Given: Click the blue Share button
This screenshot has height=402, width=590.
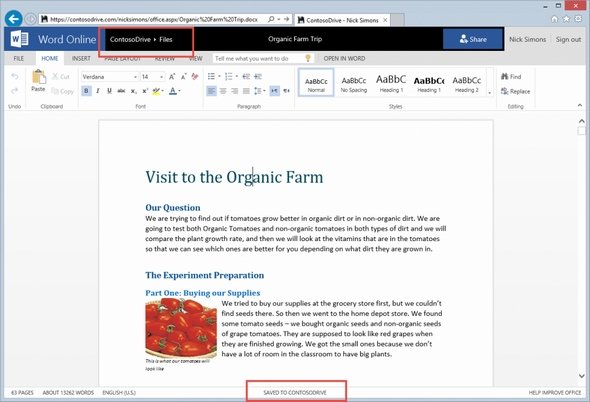Looking at the screenshot, I should [473, 39].
